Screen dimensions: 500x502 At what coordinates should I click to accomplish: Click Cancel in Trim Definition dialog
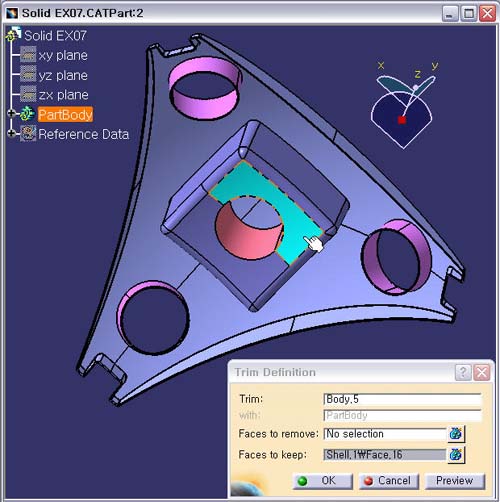pos(388,481)
